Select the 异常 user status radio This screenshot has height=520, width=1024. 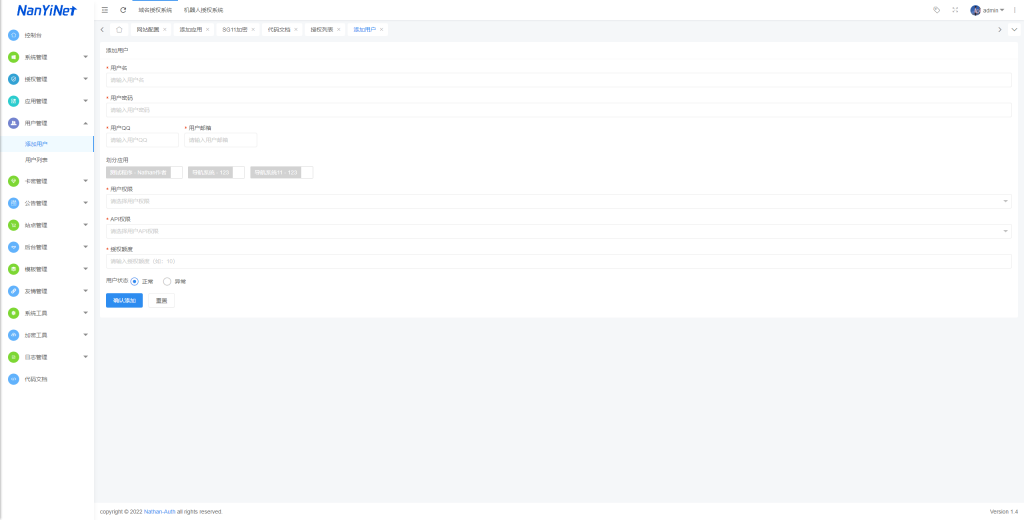167,281
